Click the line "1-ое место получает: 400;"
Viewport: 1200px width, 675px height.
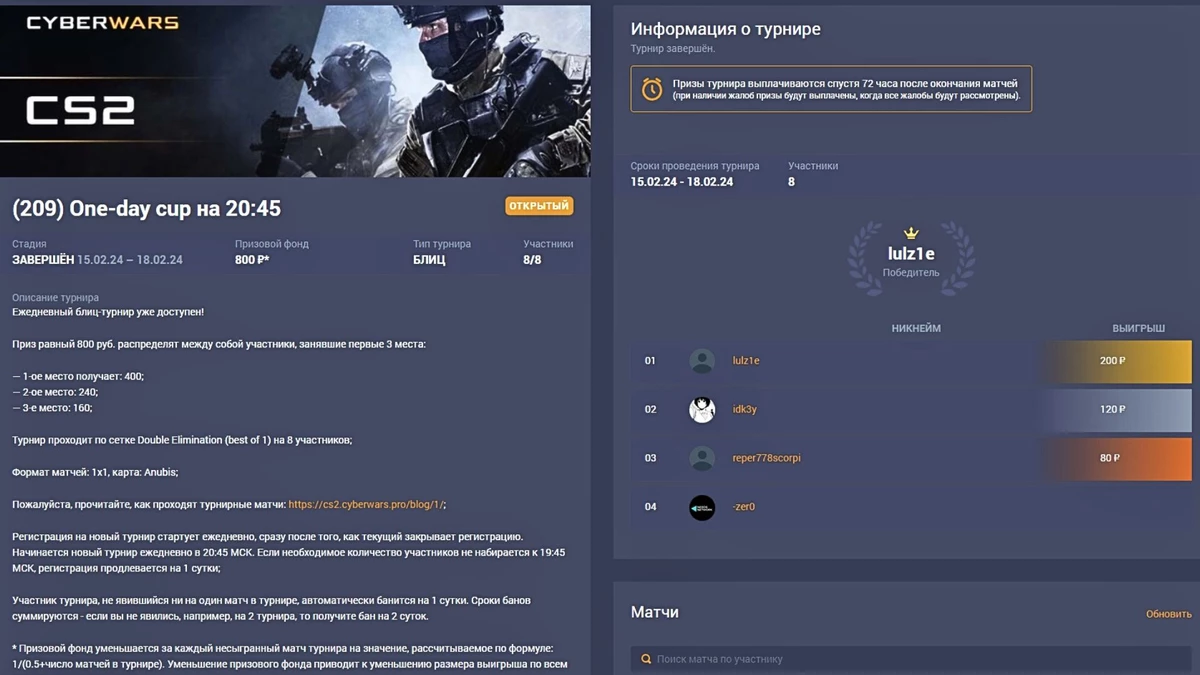[78, 376]
